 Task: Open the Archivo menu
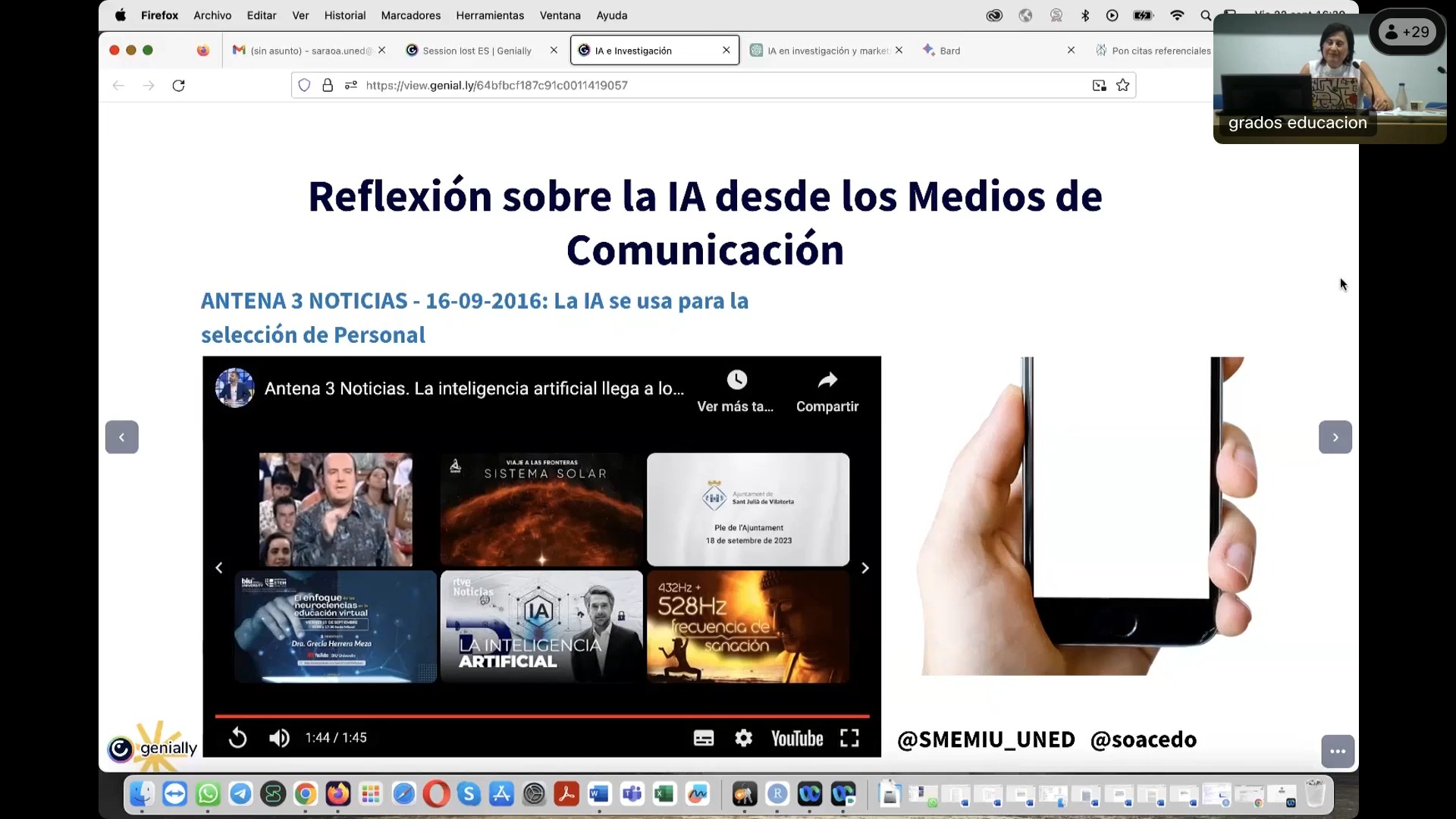pos(212,15)
